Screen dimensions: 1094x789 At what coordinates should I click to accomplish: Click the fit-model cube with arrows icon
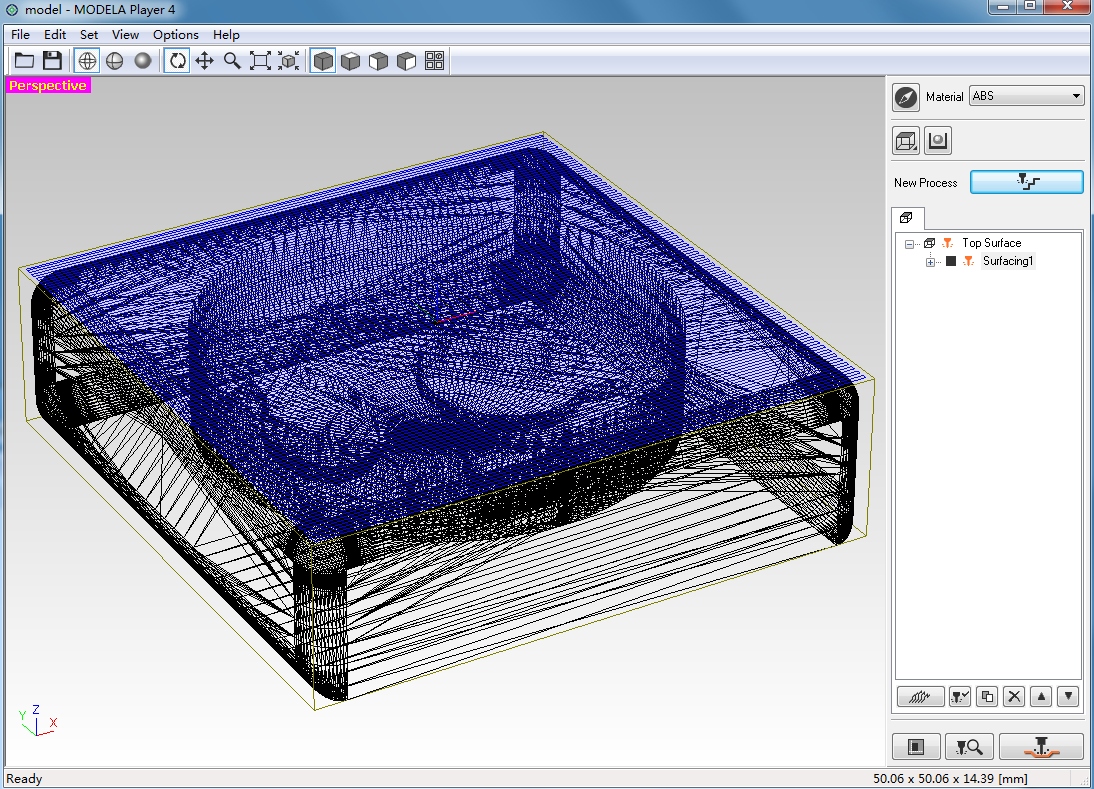(x=288, y=61)
